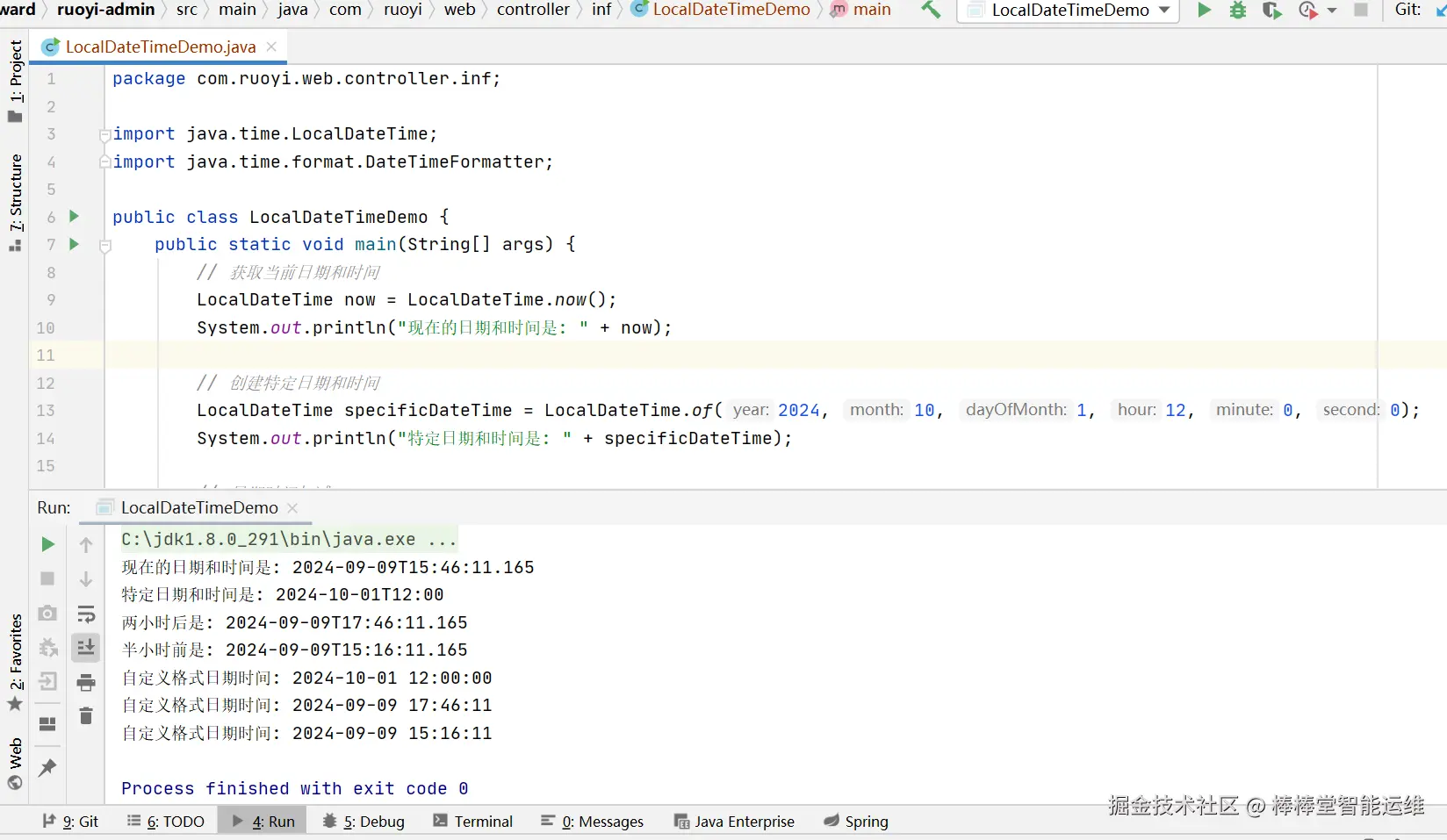This screenshot has width=1447, height=840.
Task: Pin the Run tab with pin icon
Action: (47, 767)
